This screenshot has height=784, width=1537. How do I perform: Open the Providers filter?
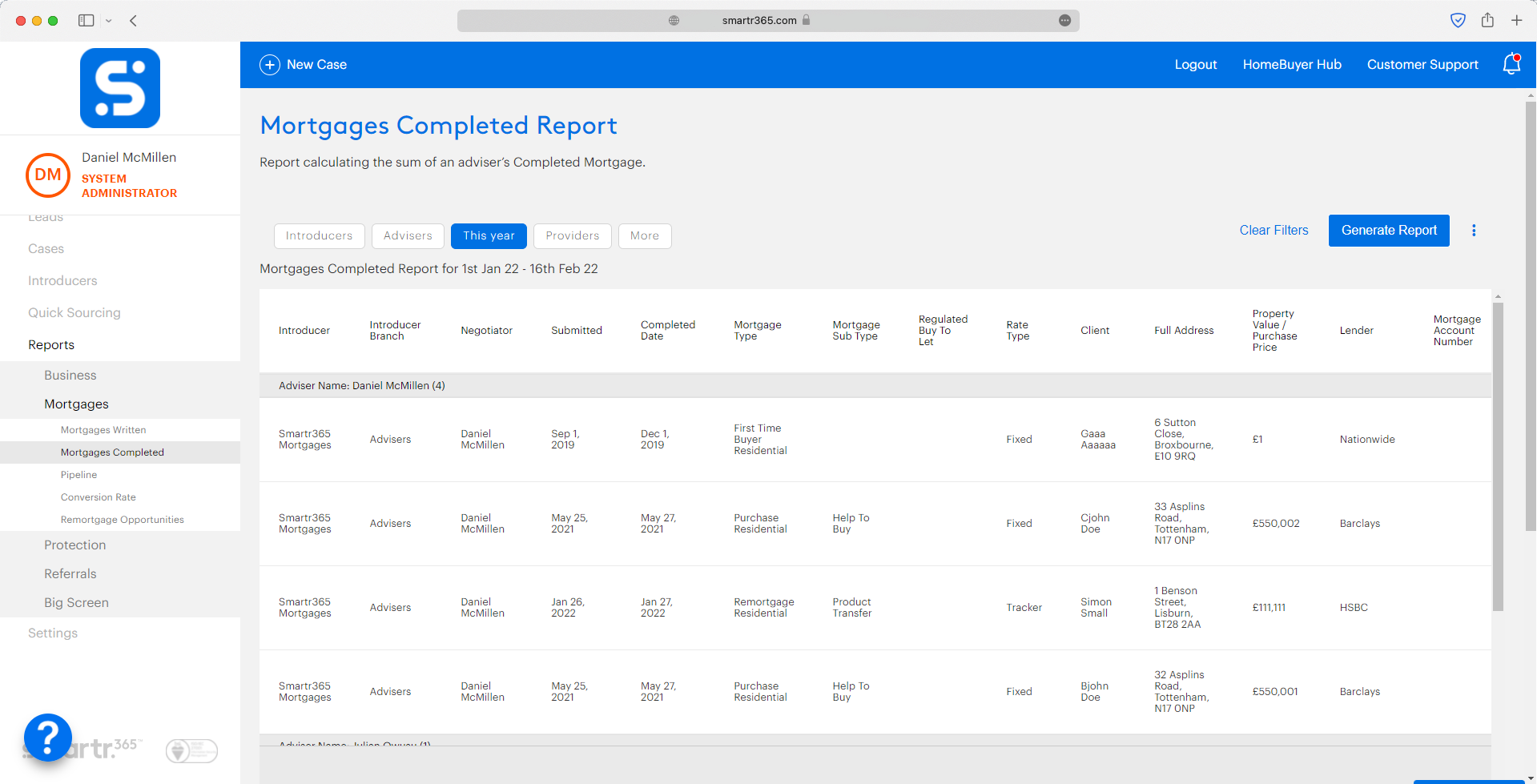(x=573, y=236)
